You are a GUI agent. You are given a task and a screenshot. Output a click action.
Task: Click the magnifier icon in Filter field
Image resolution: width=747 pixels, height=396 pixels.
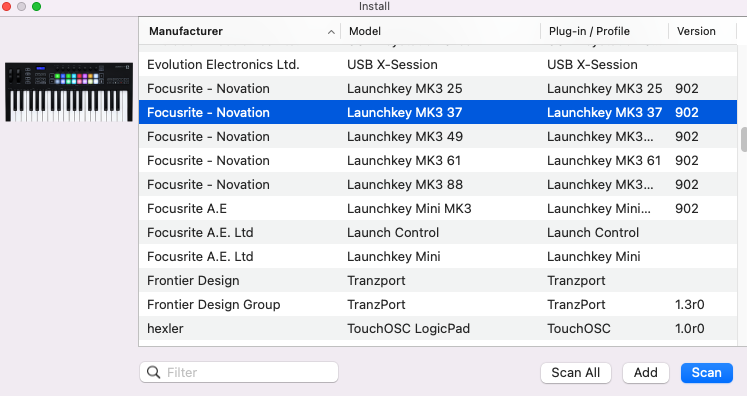tap(153, 372)
